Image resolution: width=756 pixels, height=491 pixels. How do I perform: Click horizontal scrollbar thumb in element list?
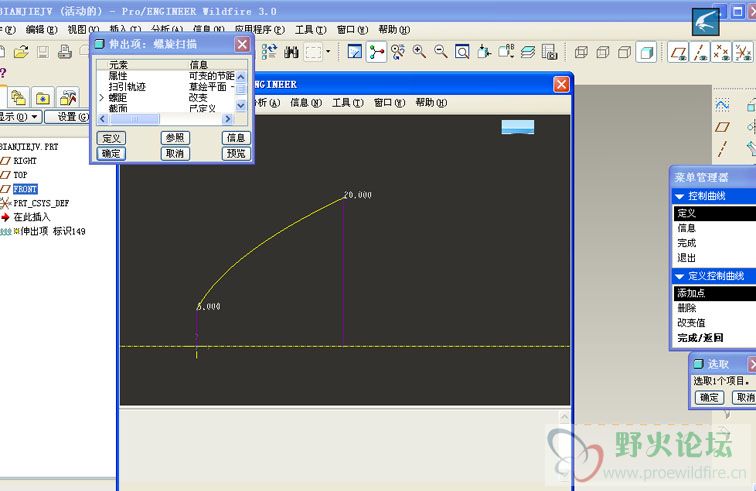135,119
